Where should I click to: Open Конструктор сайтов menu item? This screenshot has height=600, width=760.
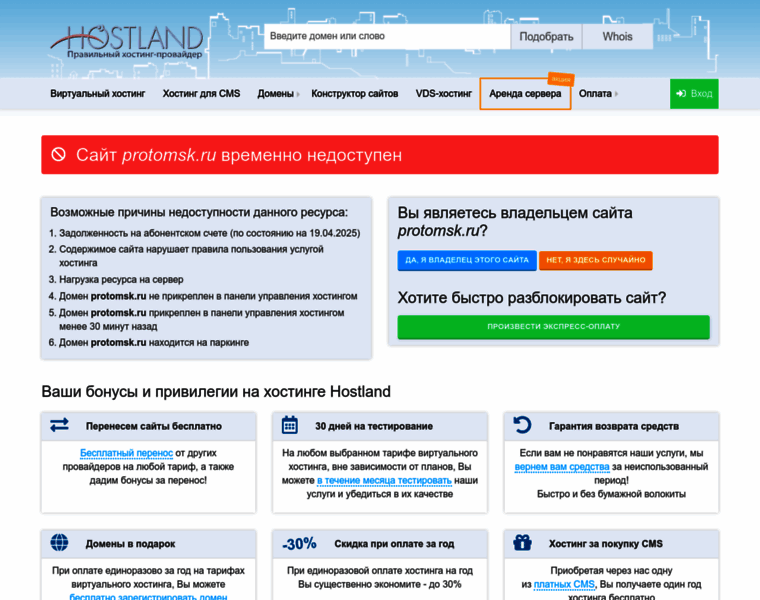(354, 94)
